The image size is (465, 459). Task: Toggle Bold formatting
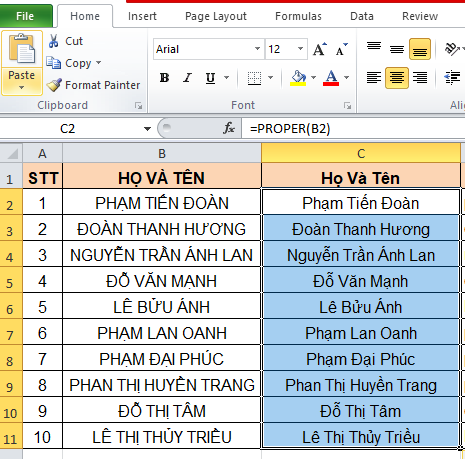pyautogui.click(x=164, y=78)
